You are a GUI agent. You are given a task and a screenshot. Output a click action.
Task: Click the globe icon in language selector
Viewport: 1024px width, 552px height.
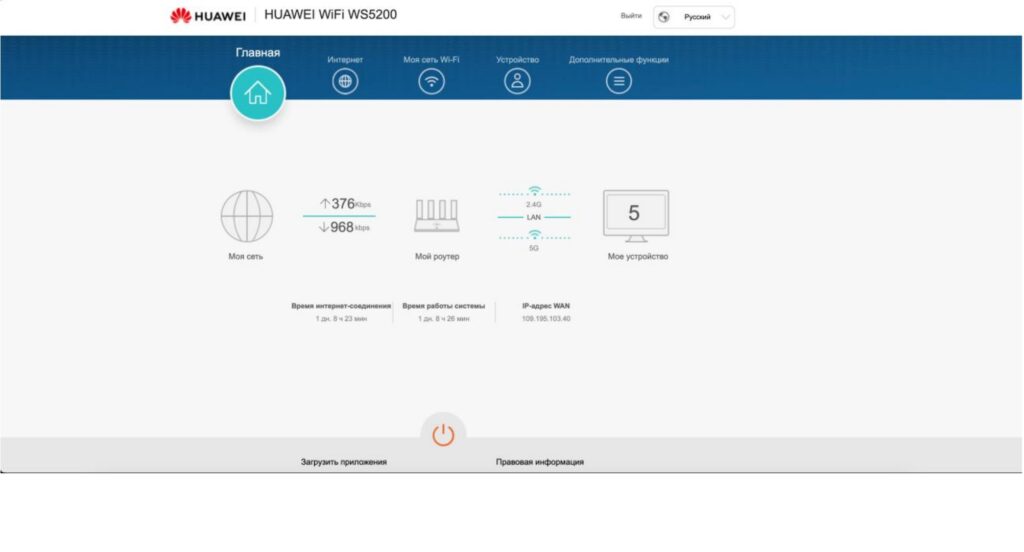pyautogui.click(x=664, y=17)
